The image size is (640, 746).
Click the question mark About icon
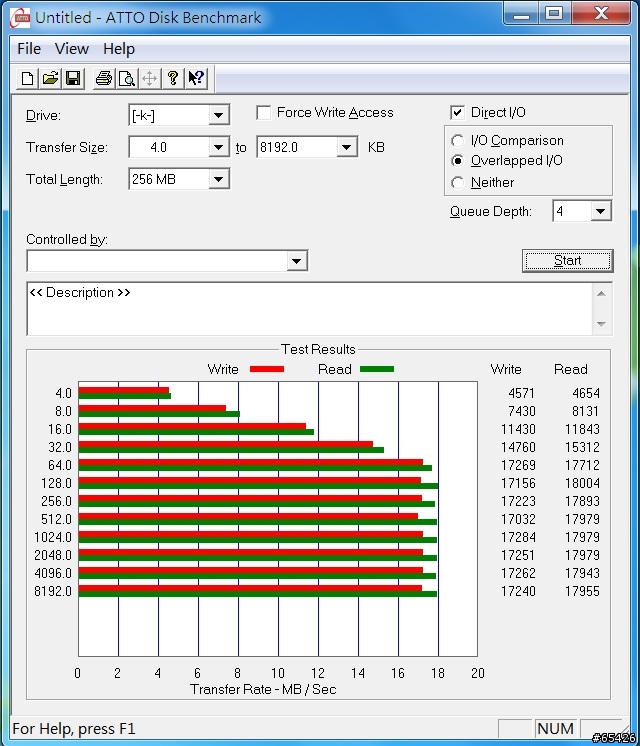click(173, 78)
